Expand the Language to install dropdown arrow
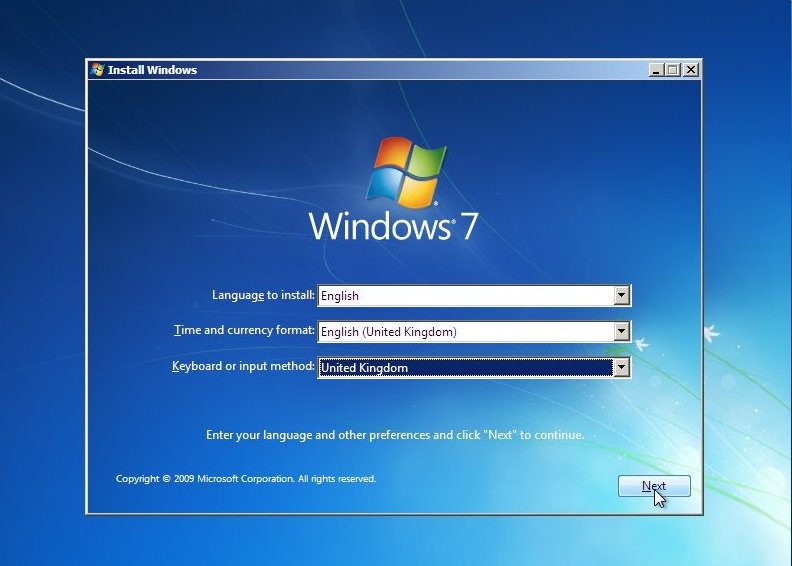792x566 pixels. pyautogui.click(x=622, y=295)
